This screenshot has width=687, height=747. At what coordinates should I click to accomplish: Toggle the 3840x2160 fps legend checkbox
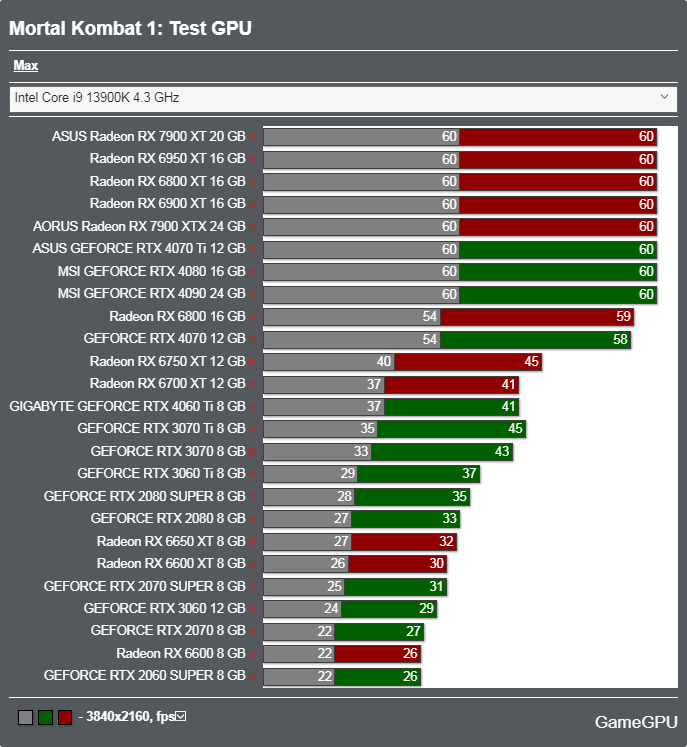click(x=181, y=716)
